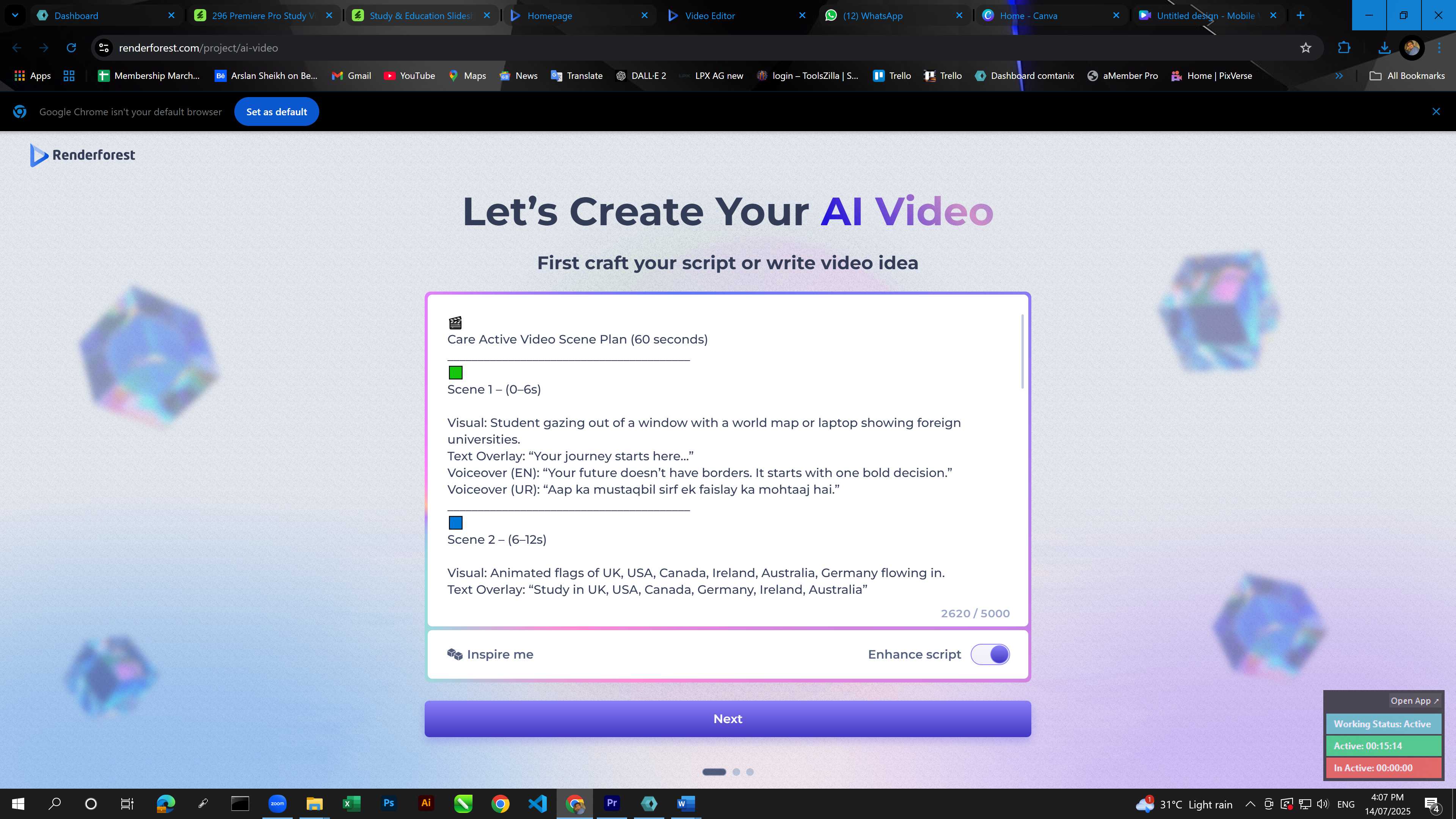
Task: Click the browser forward arrow
Action: (x=44, y=48)
